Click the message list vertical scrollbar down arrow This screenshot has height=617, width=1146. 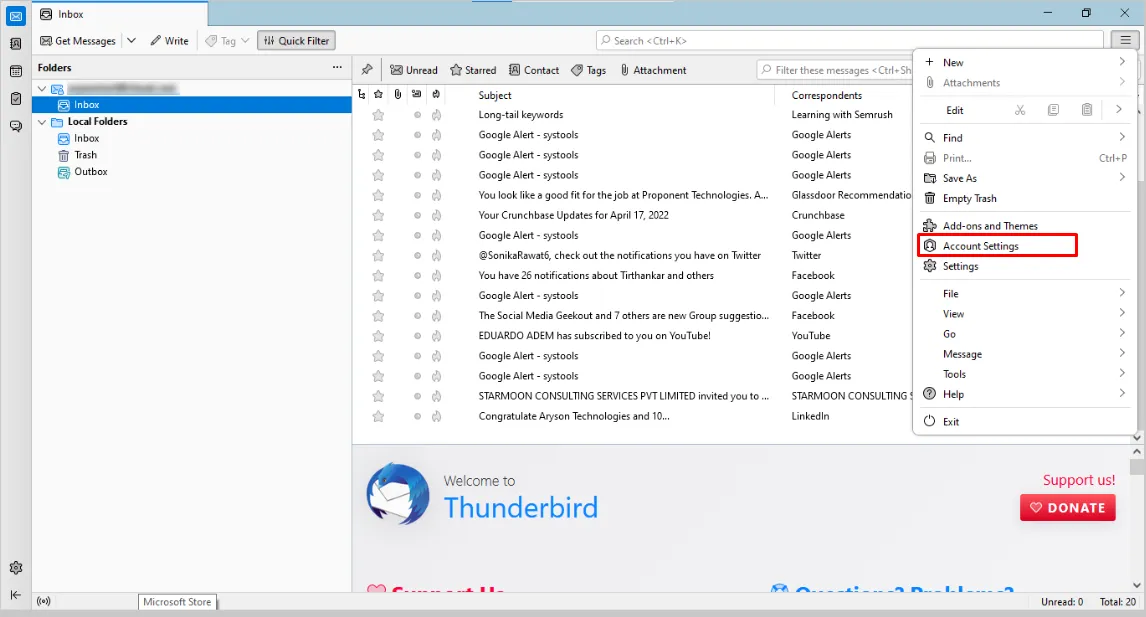1137,438
